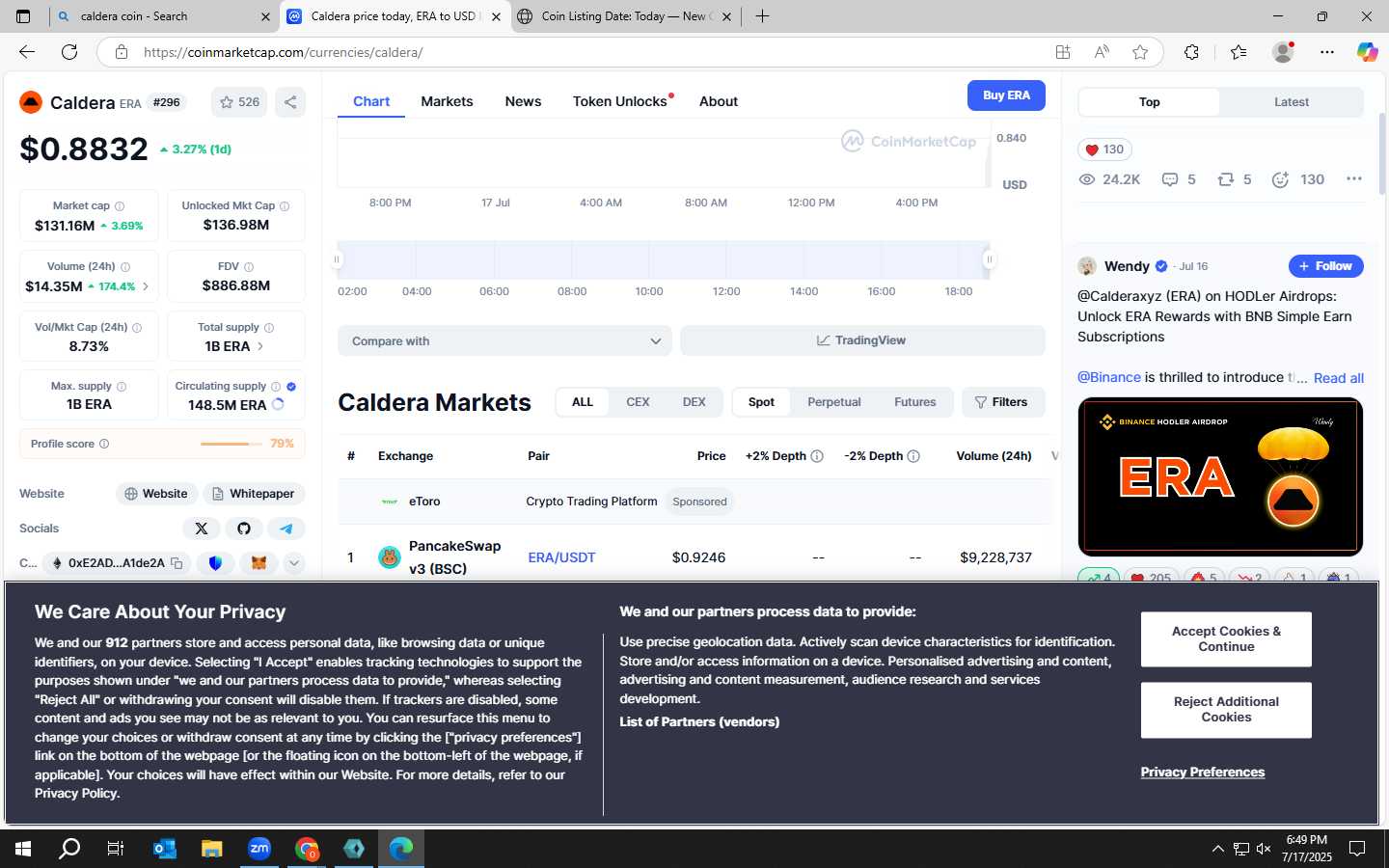Viewport: 1389px width, 868px height.
Task: Click the blue shield security icon
Action: (x=215, y=563)
